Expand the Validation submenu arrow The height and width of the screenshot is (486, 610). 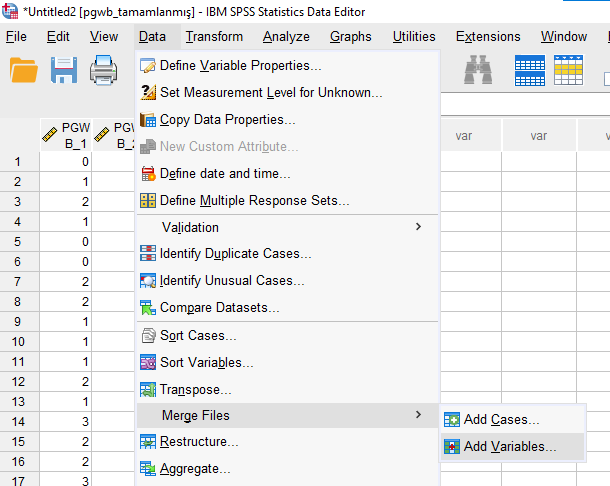click(x=418, y=226)
